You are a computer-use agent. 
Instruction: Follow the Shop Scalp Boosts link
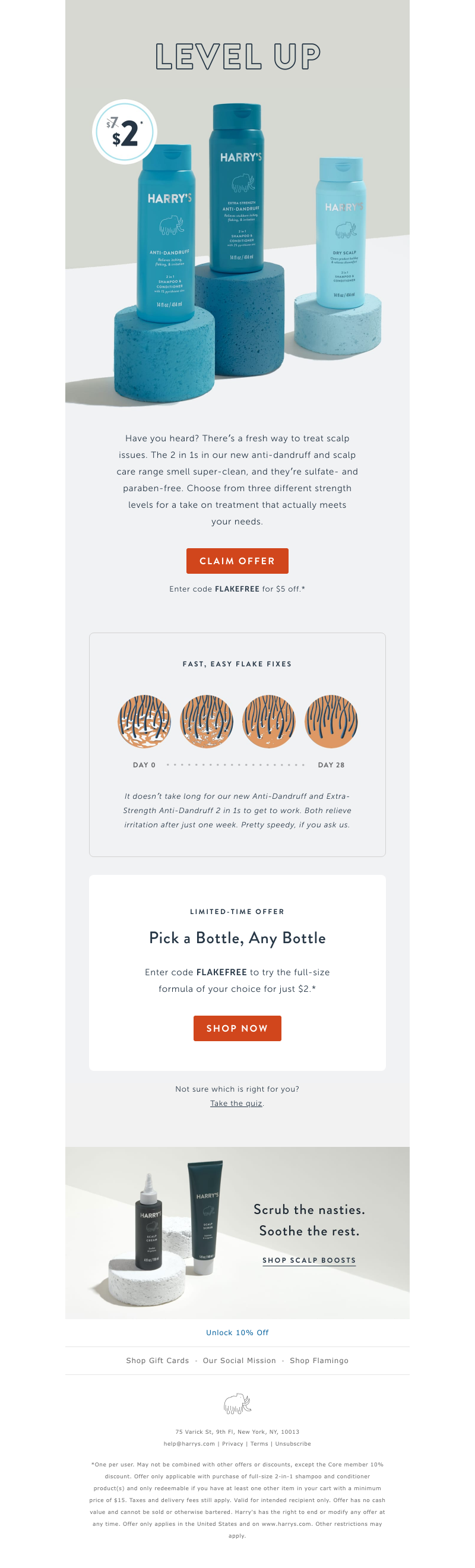309,1260
